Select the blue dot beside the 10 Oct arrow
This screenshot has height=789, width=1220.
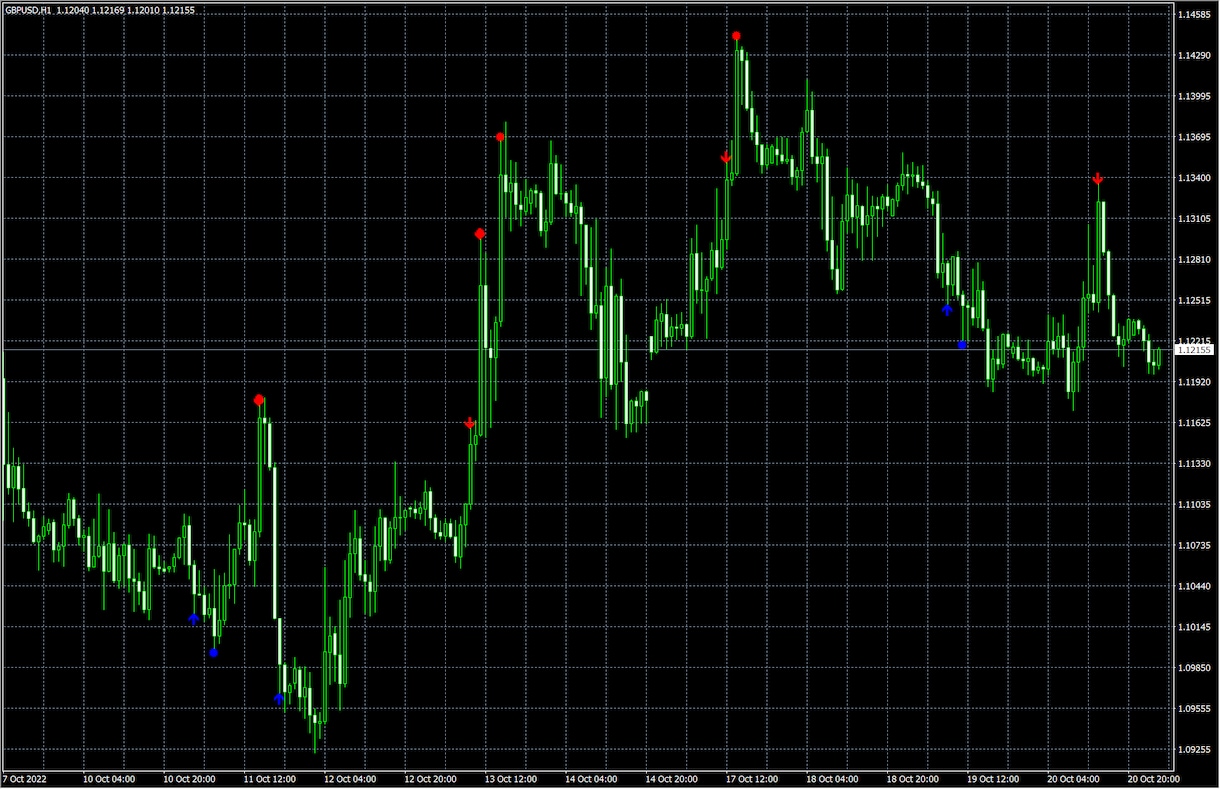(213, 653)
